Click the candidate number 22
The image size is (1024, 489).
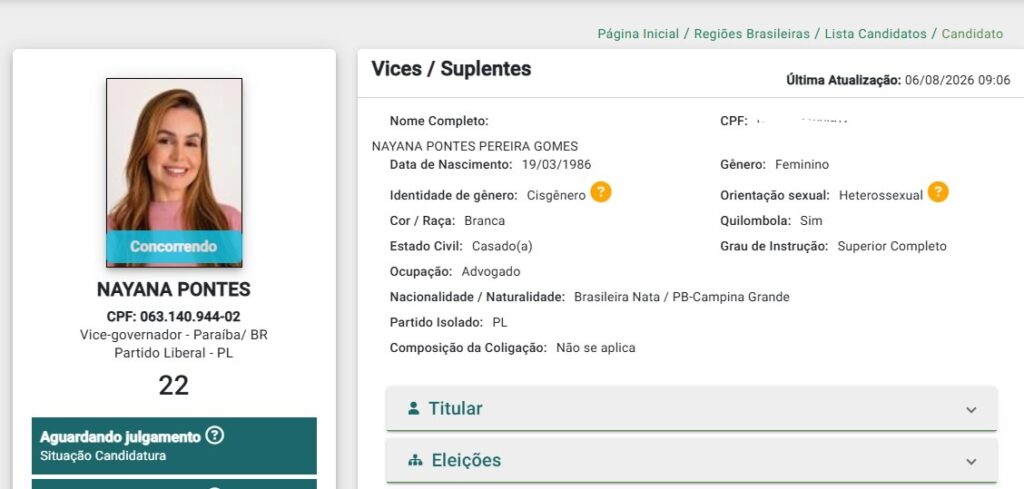coord(174,385)
